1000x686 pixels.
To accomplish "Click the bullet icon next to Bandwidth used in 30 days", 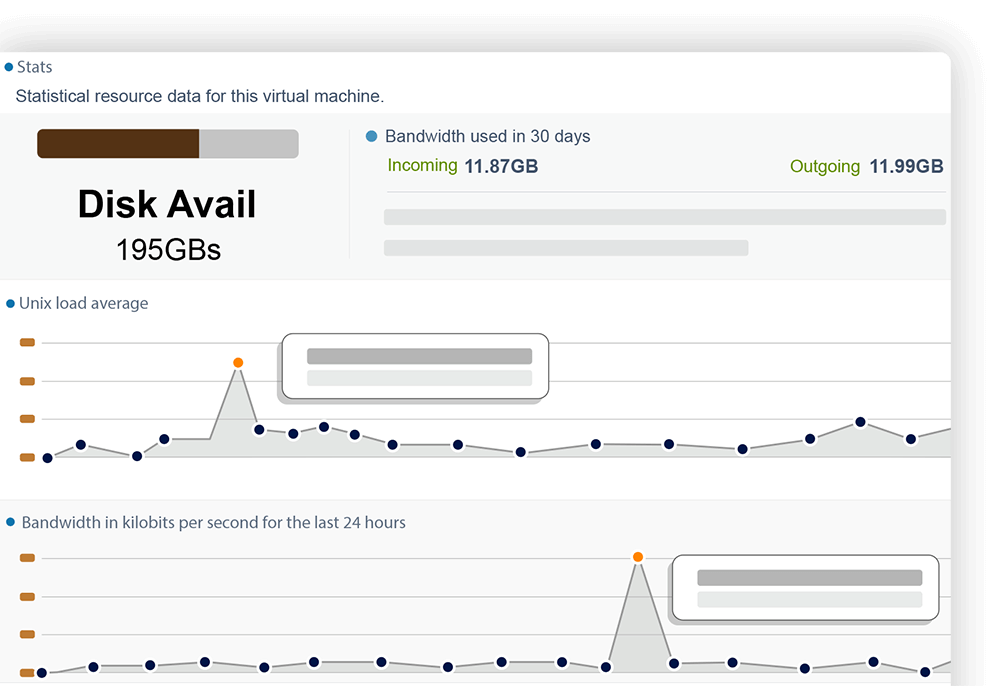I will (x=372, y=136).
